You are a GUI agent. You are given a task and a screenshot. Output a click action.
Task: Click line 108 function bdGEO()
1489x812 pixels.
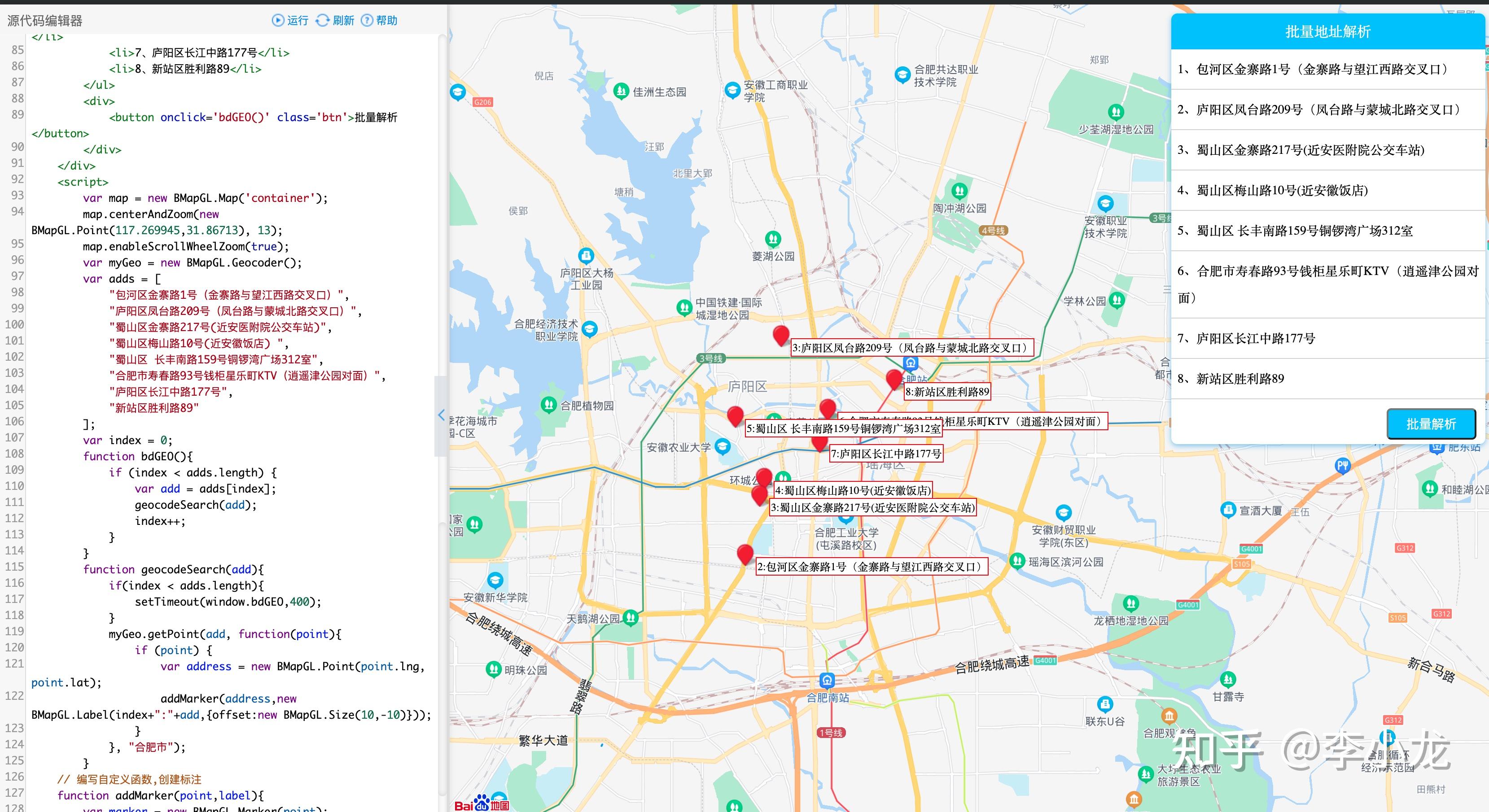click(138, 457)
